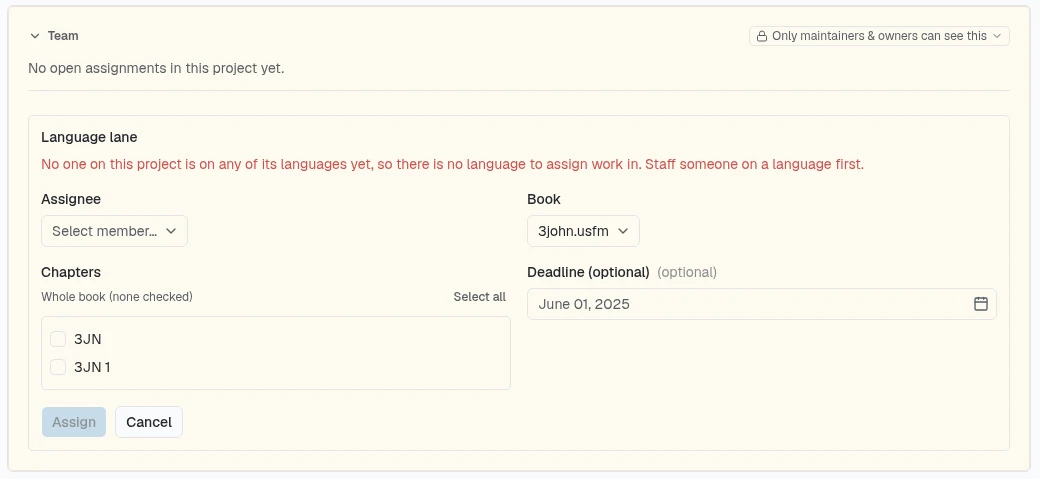This screenshot has height=479, width=1040.
Task: Click the Cancel button
Action: (x=149, y=422)
